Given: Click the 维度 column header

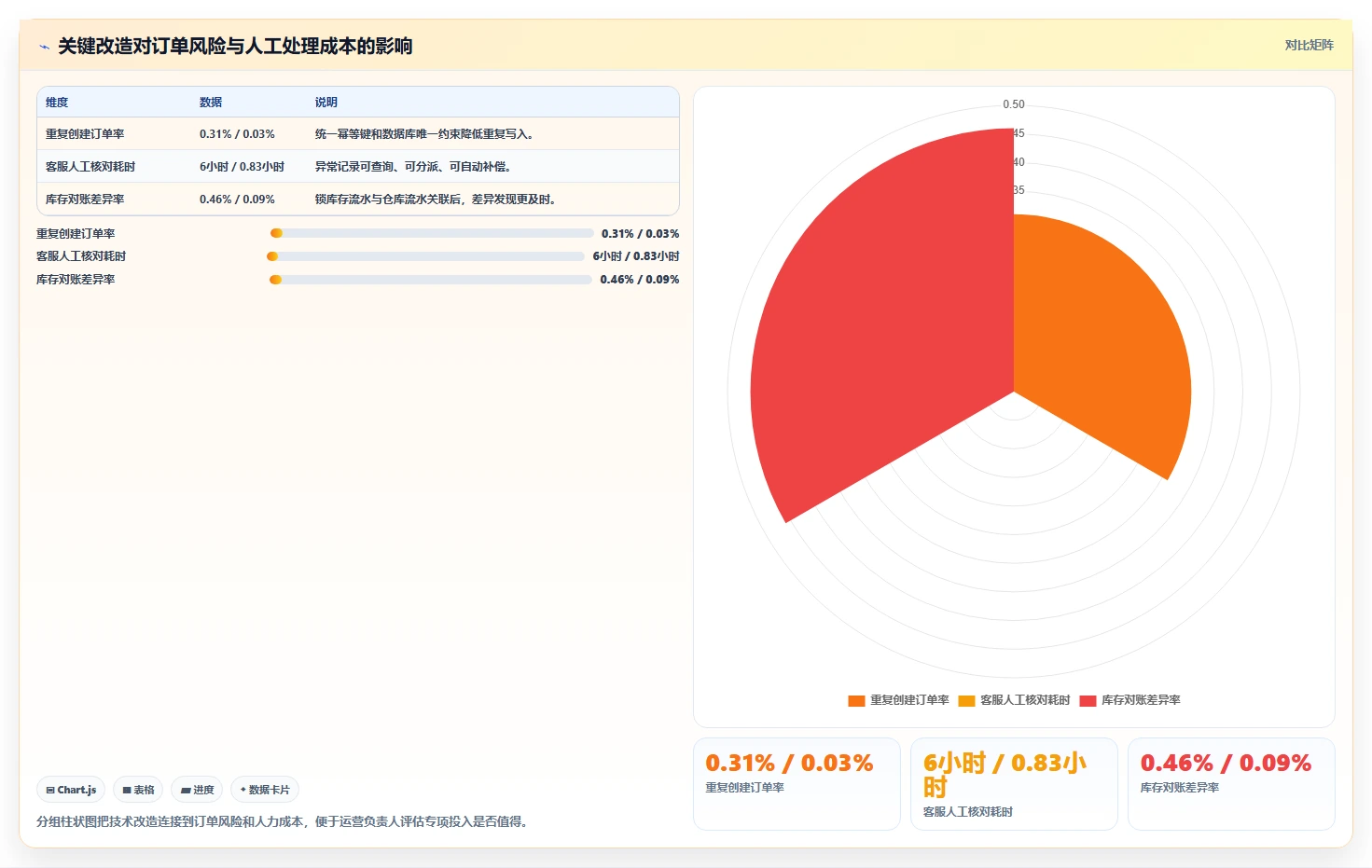Looking at the screenshot, I should (x=57, y=103).
